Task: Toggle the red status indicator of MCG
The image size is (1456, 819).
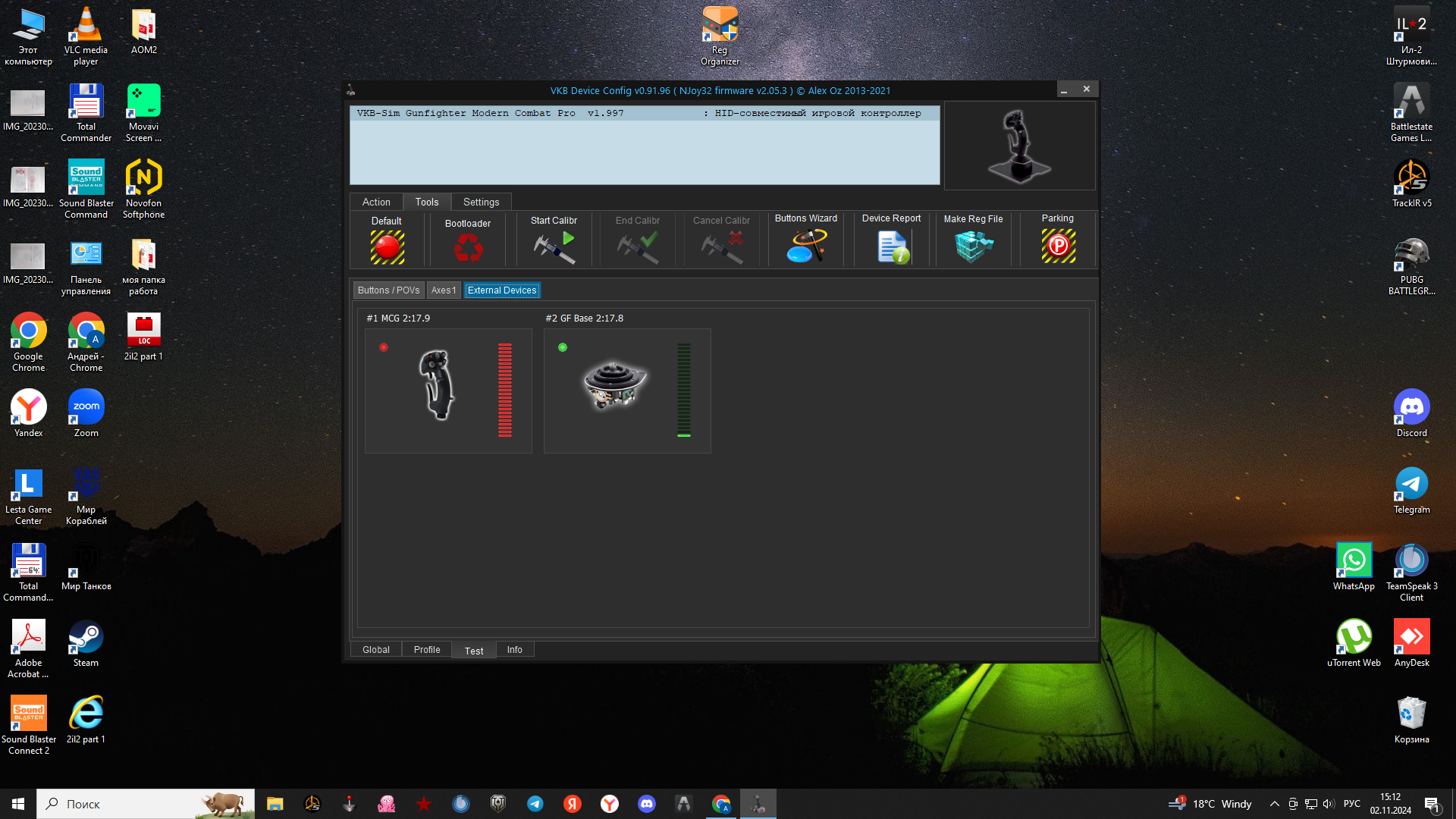Action: click(x=384, y=347)
